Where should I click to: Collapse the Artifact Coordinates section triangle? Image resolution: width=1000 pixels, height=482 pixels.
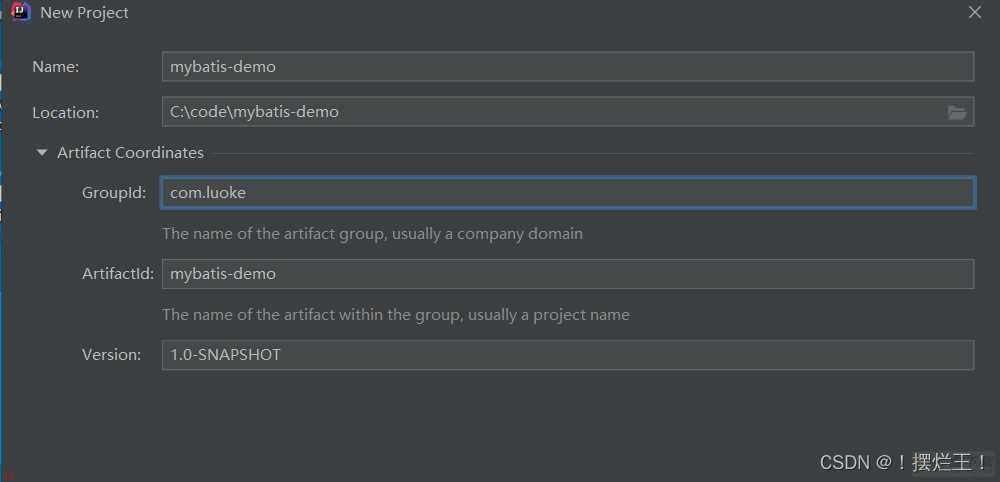pos(42,153)
